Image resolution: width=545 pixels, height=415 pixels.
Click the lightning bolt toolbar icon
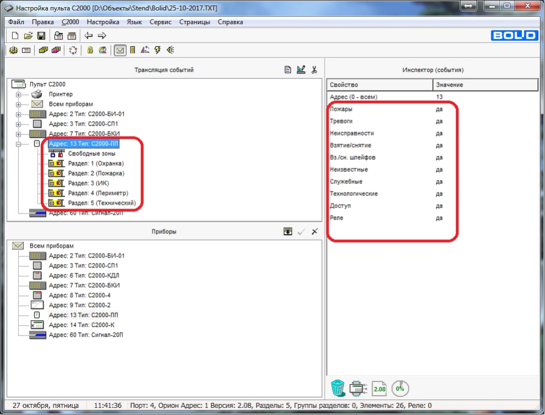(x=157, y=50)
